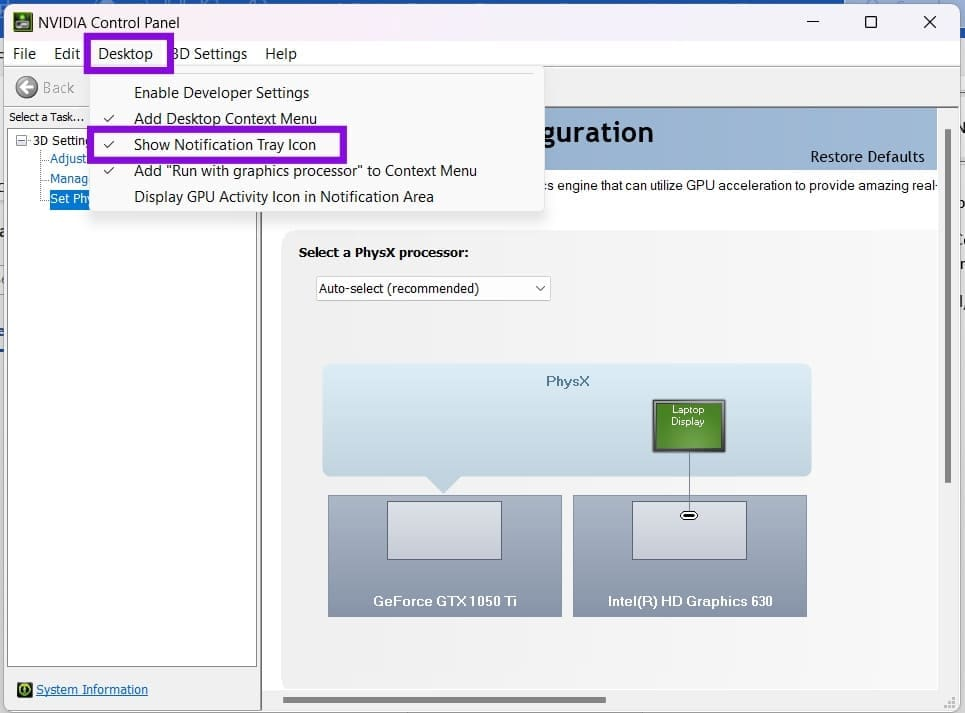This screenshot has width=965, height=713.
Task: Select Enable Developer Settings
Action: (316, 93)
